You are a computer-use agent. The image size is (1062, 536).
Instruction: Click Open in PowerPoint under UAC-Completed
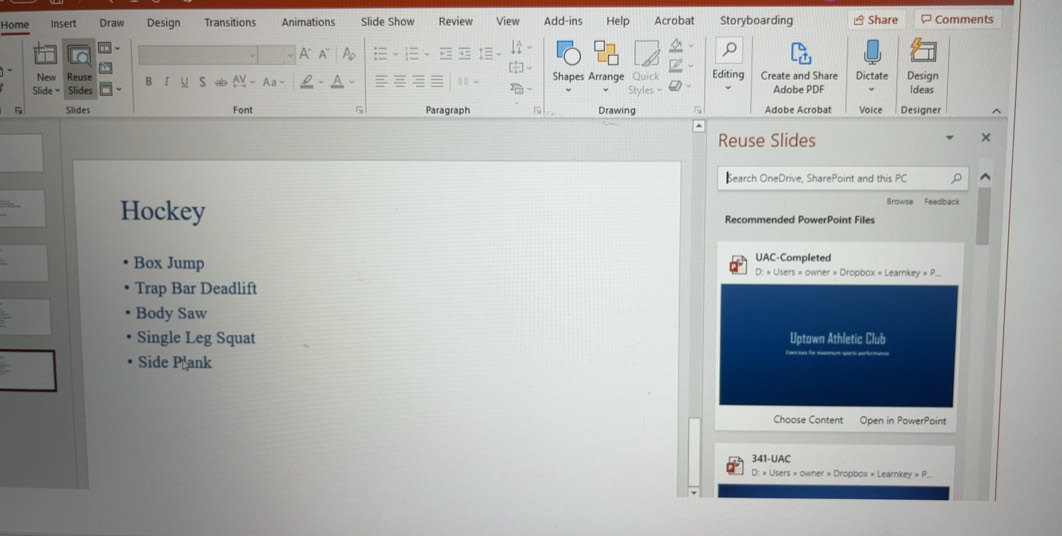click(x=903, y=420)
